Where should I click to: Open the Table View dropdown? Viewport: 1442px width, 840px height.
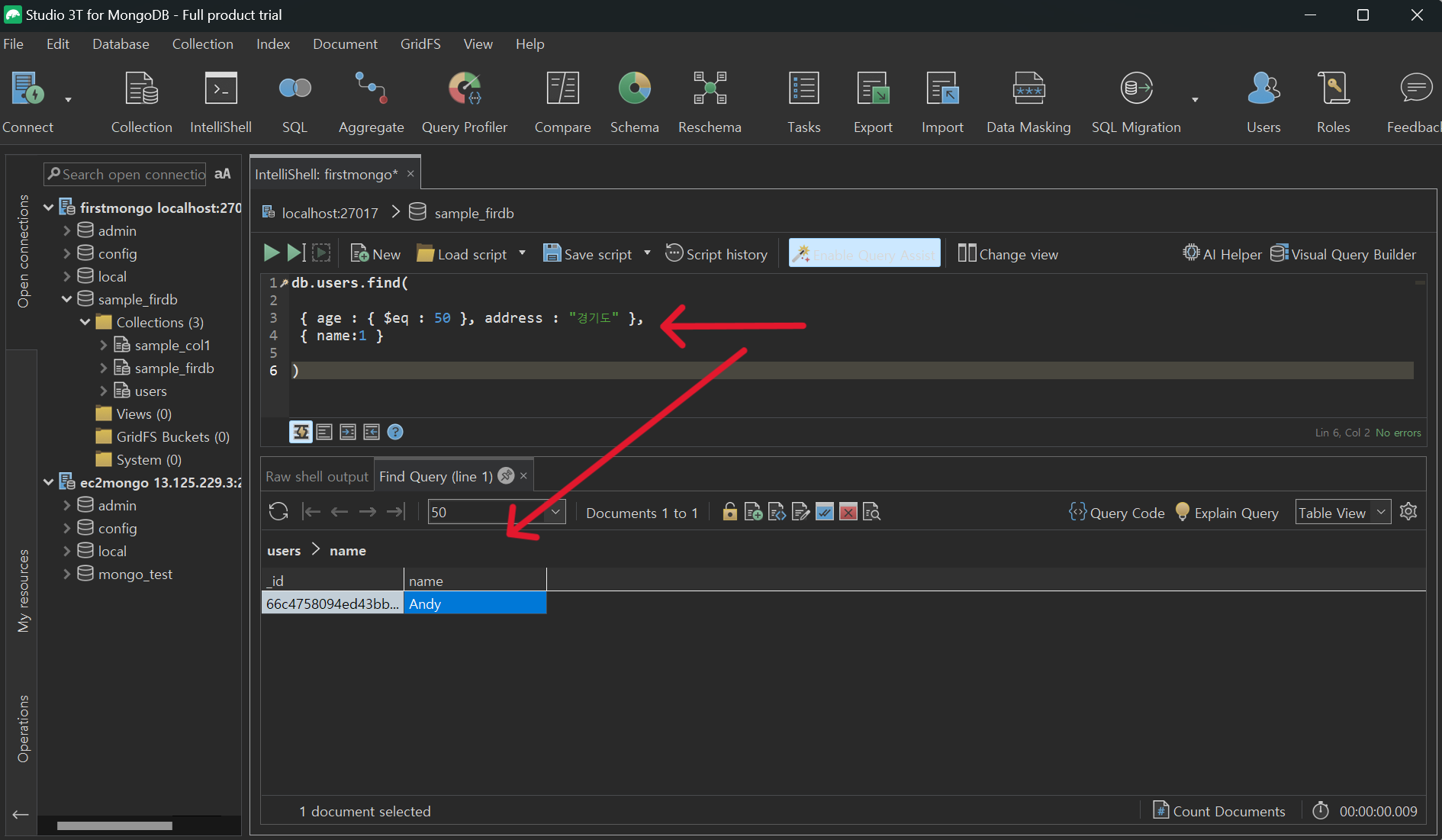[1381, 512]
